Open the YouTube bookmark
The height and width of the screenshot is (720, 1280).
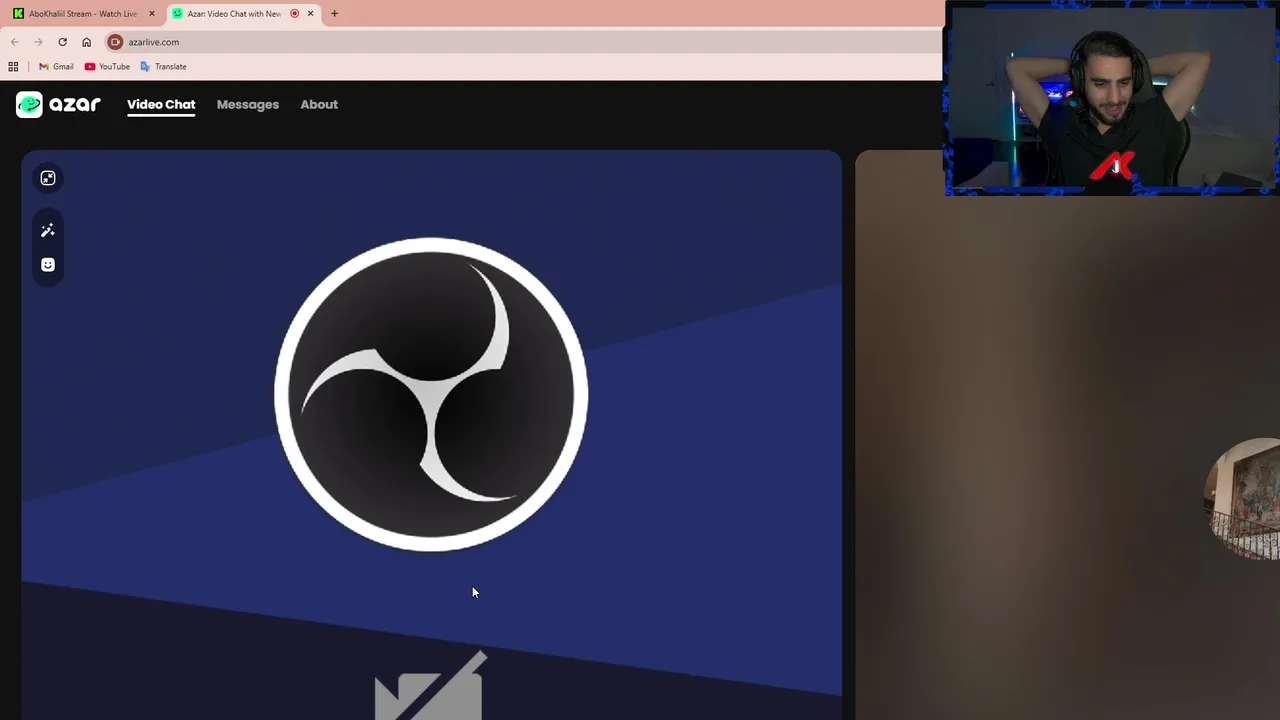click(107, 67)
